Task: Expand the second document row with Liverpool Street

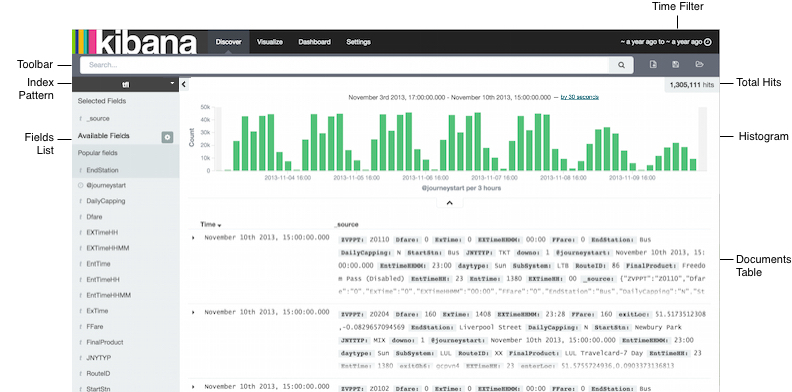Action: tap(193, 313)
